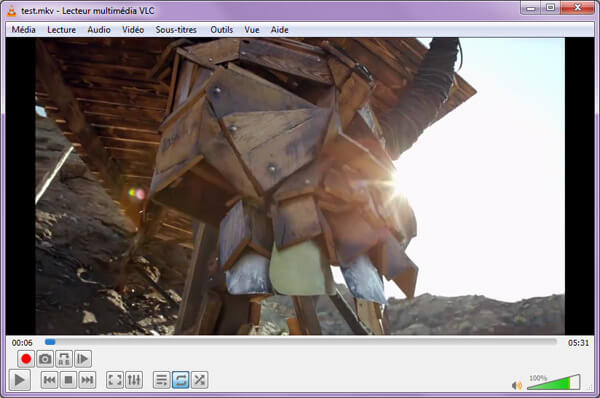Adjust the green volume slider
This screenshot has height=398, width=600.
(x=553, y=382)
